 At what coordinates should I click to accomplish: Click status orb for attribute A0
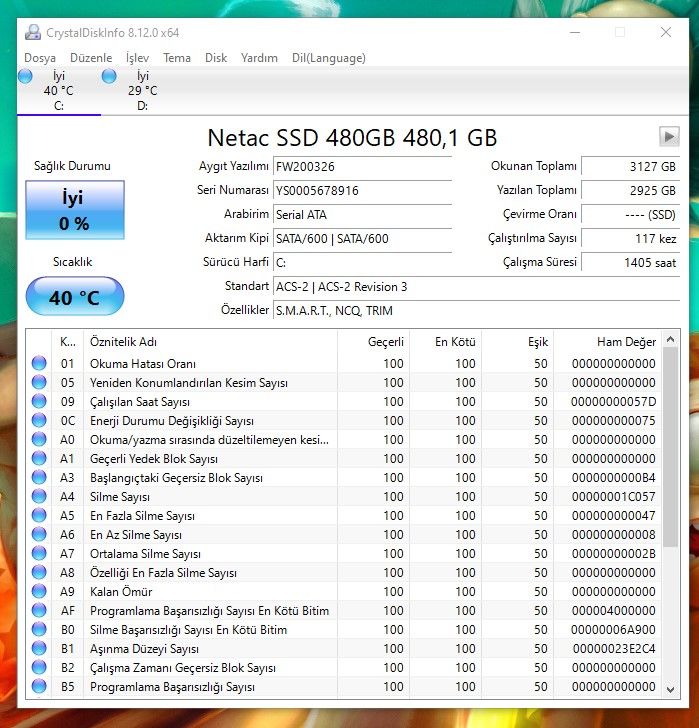39,439
